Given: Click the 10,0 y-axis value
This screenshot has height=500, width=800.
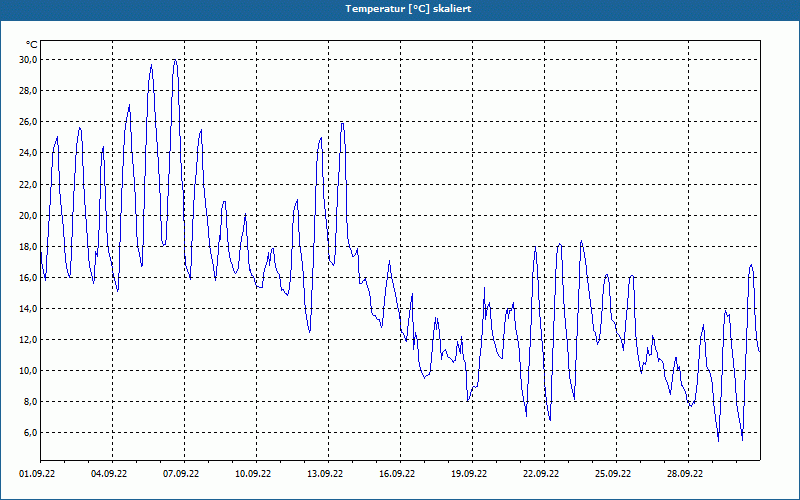Looking at the screenshot, I should point(30,371).
